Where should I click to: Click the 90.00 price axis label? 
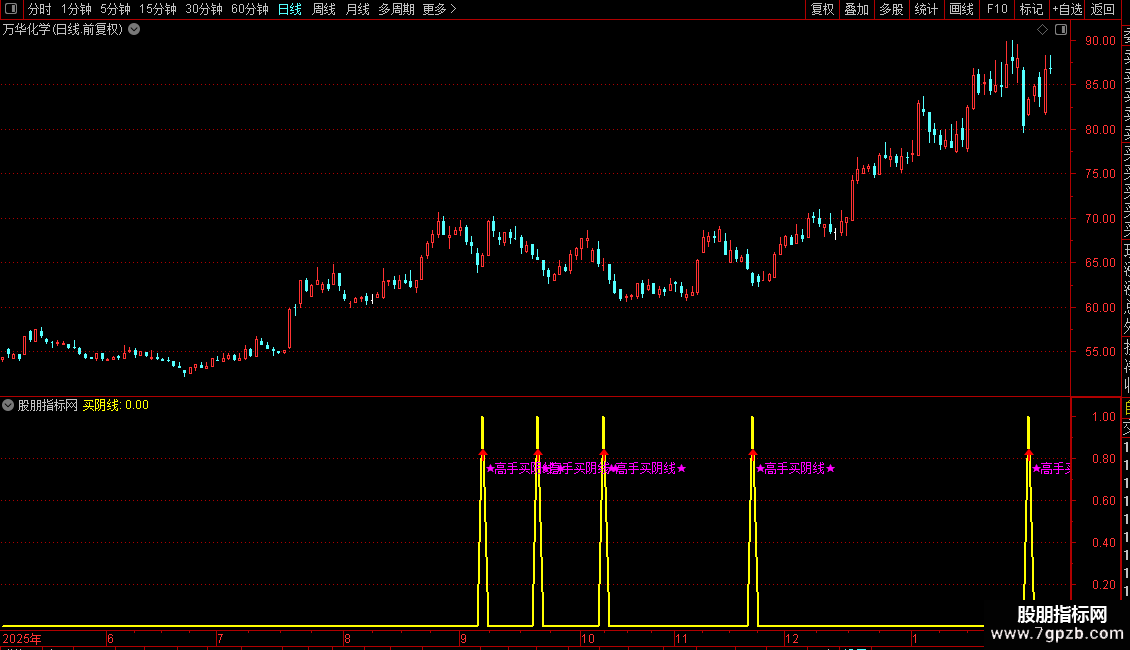(1100, 40)
